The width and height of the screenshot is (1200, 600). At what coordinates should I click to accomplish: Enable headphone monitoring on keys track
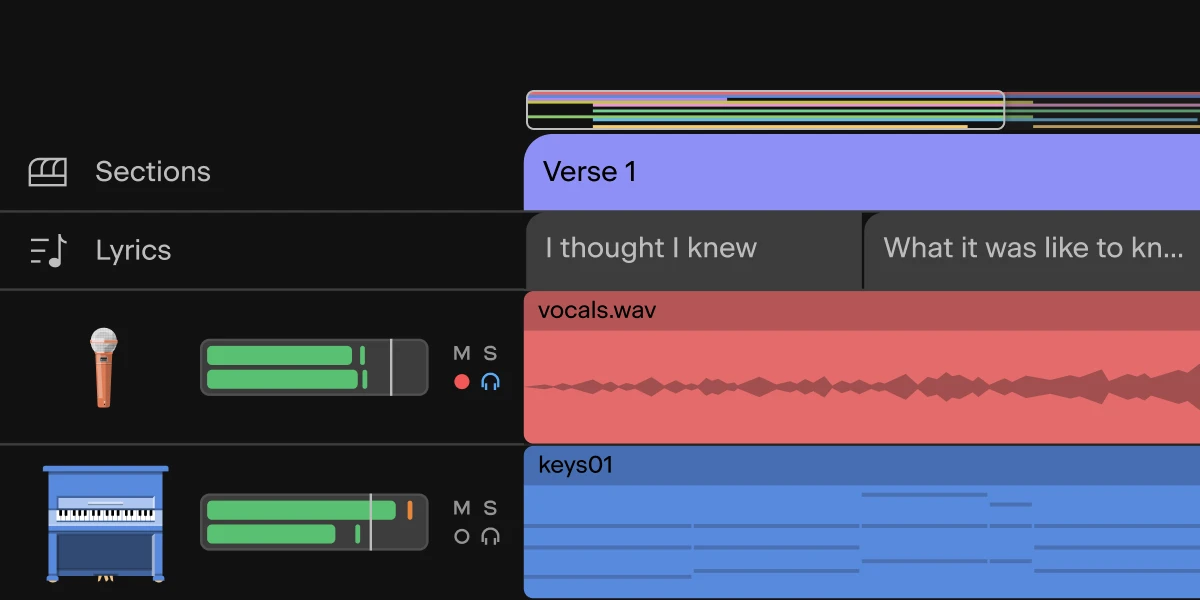[x=490, y=536]
